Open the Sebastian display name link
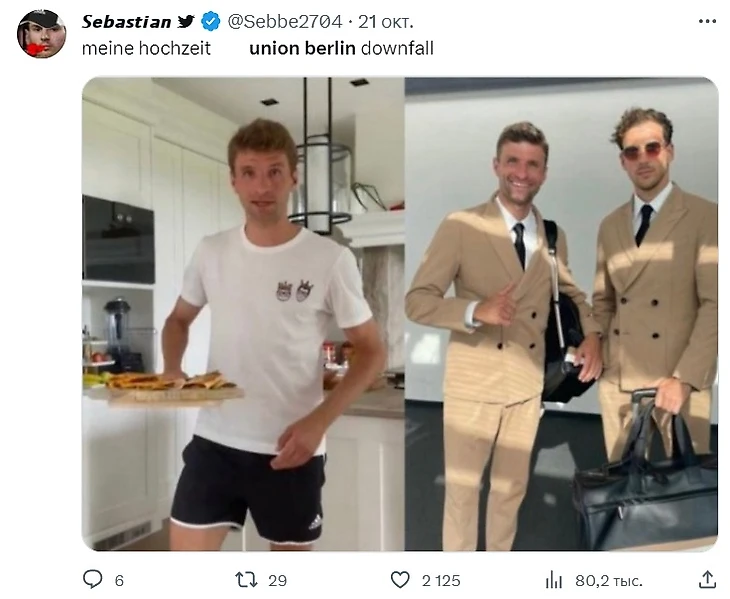730x599 pixels. click(x=126, y=21)
